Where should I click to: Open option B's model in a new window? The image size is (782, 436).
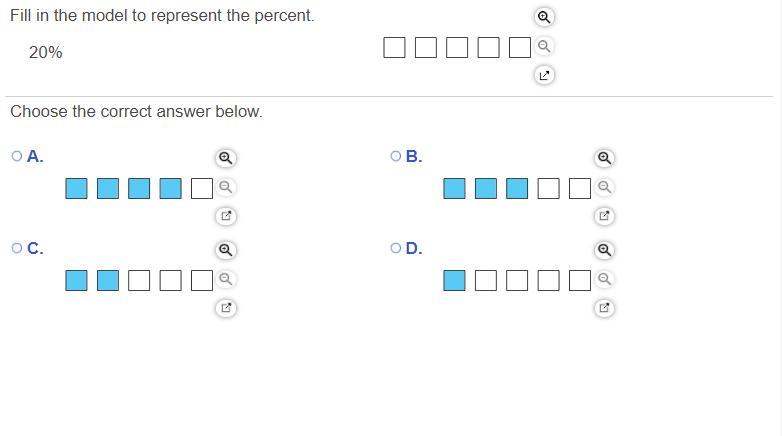tap(604, 216)
